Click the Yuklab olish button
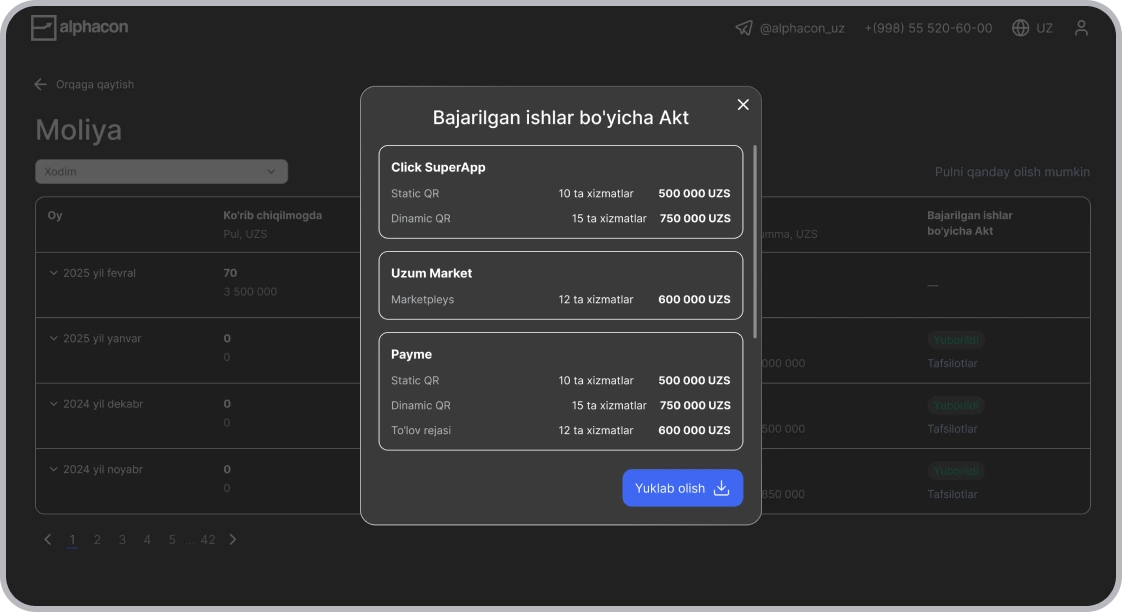The image size is (1122, 612). [683, 488]
